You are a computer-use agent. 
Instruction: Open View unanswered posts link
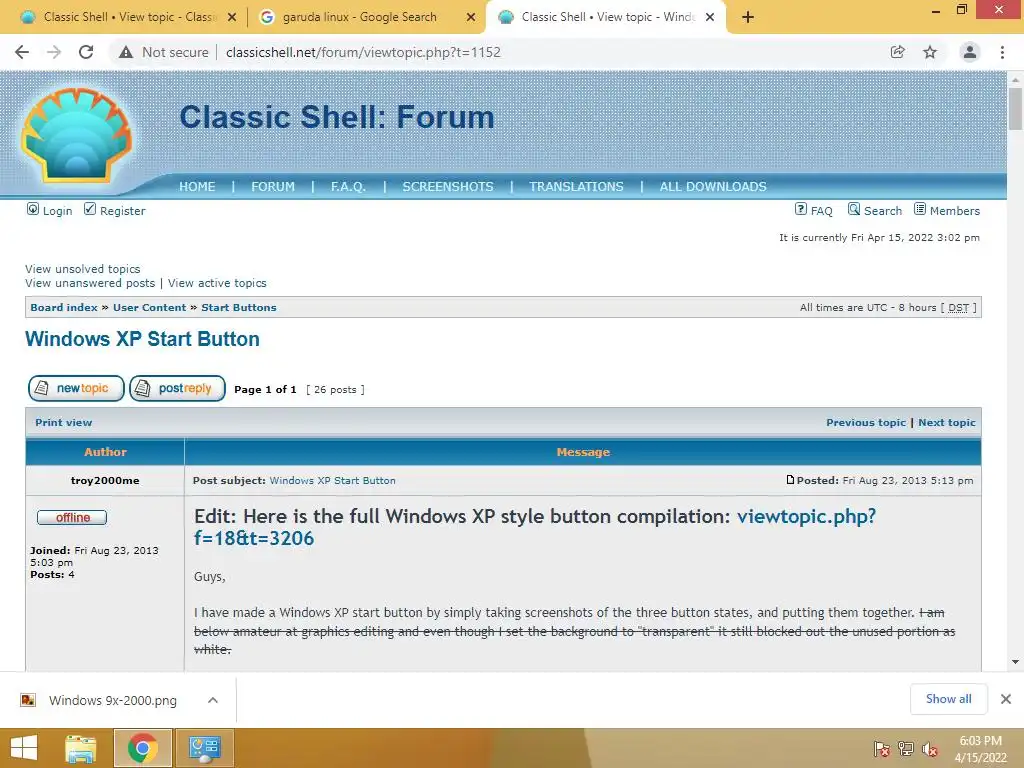90,283
